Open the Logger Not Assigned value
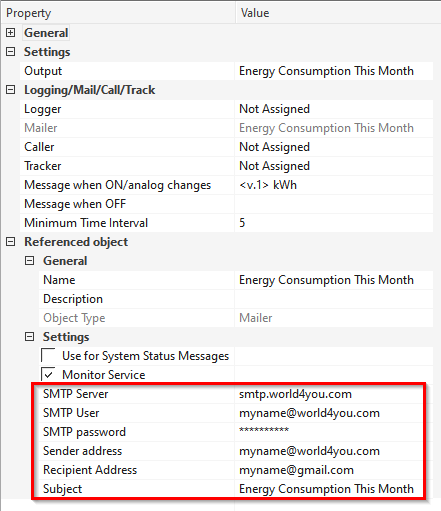The width and height of the screenshot is (441, 511). (x=334, y=109)
